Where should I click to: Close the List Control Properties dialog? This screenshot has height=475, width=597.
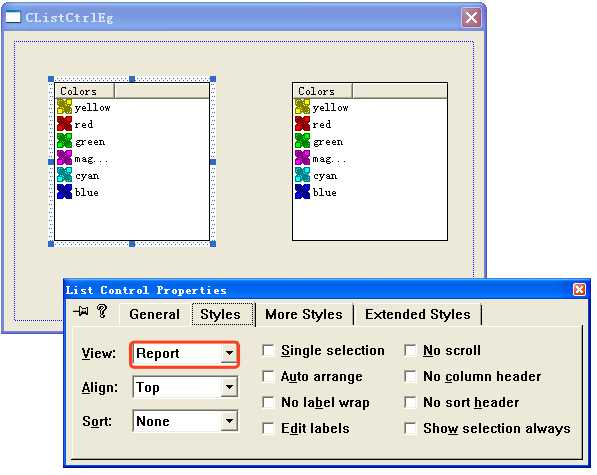click(x=579, y=290)
